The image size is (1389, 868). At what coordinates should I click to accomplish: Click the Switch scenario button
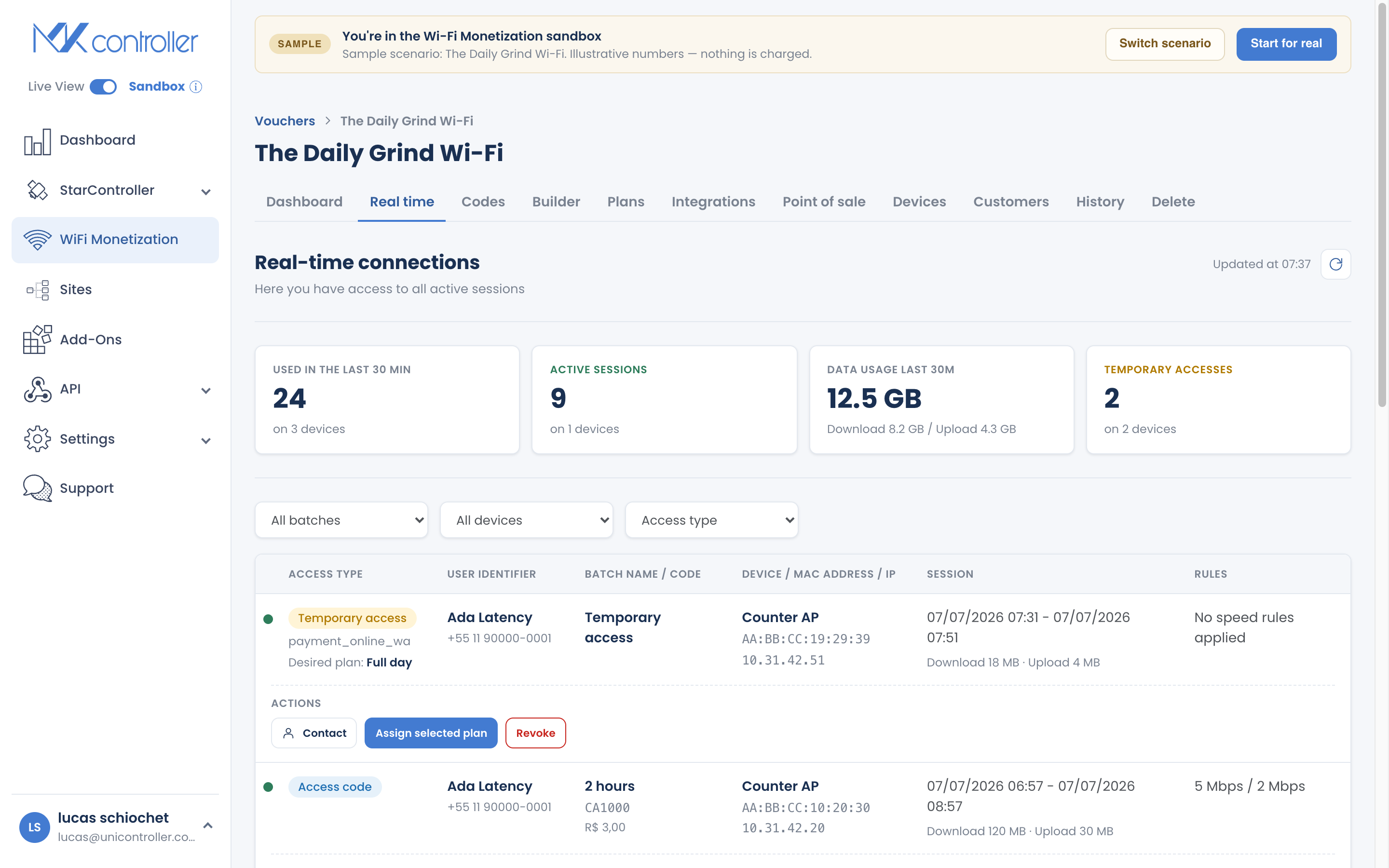[x=1165, y=43]
